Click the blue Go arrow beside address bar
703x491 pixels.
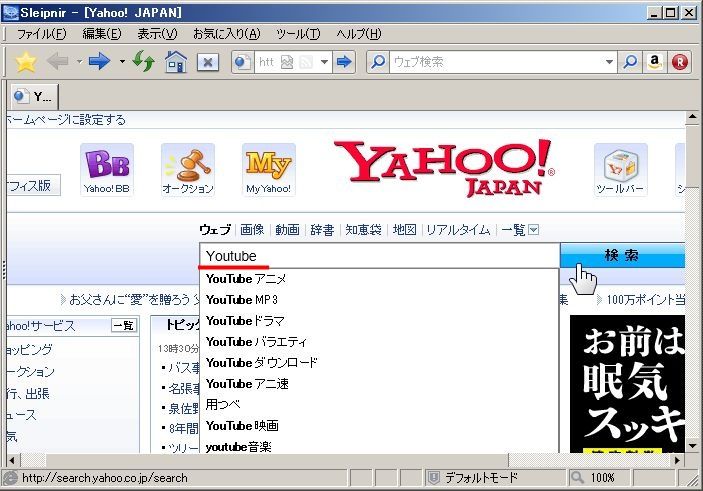(344, 62)
